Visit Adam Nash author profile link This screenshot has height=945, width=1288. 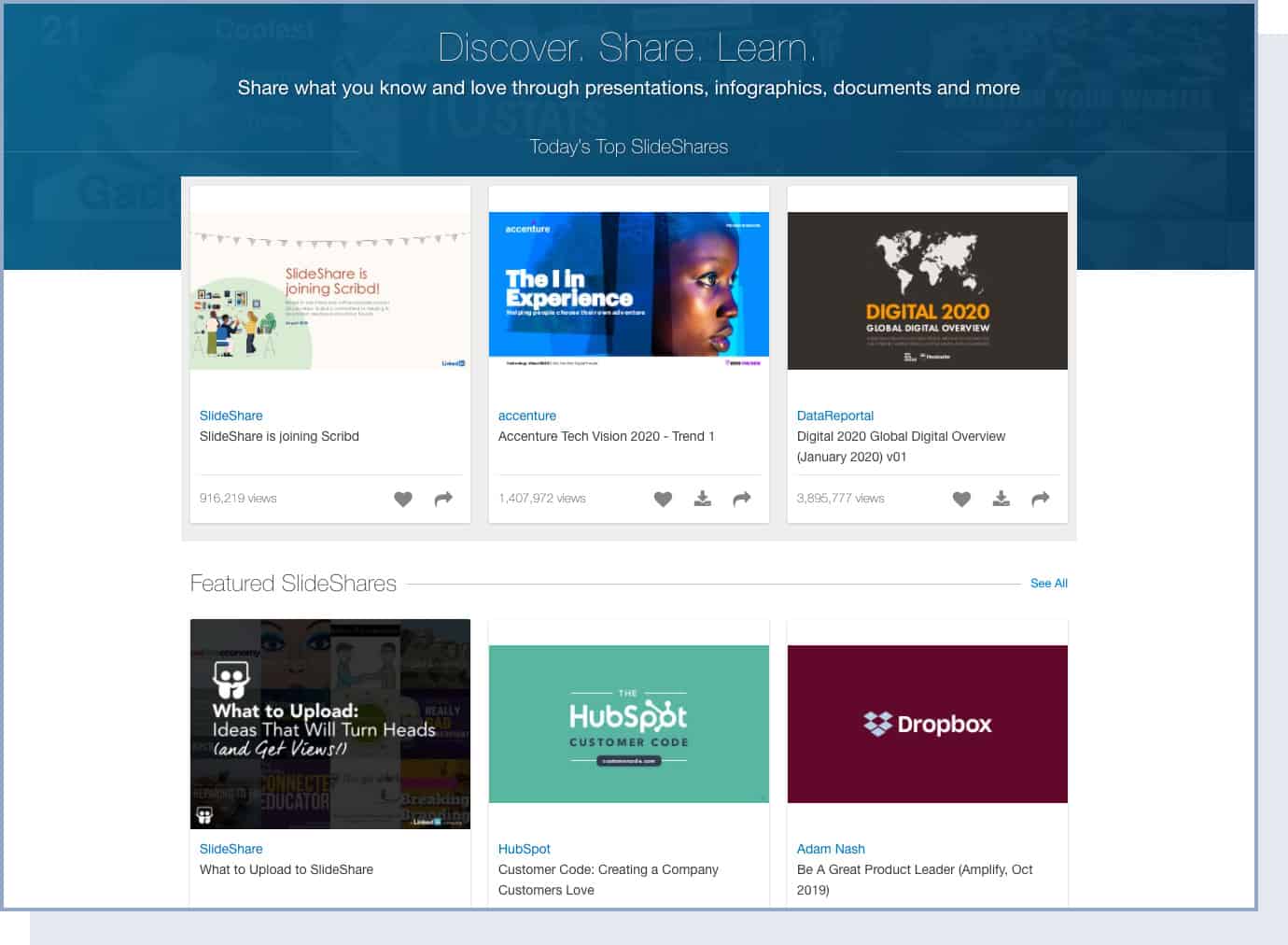pyautogui.click(x=831, y=849)
